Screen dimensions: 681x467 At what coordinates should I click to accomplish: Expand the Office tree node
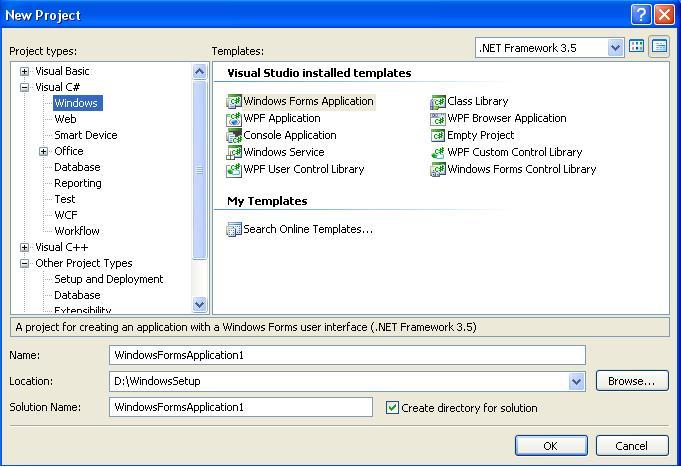[x=43, y=151]
